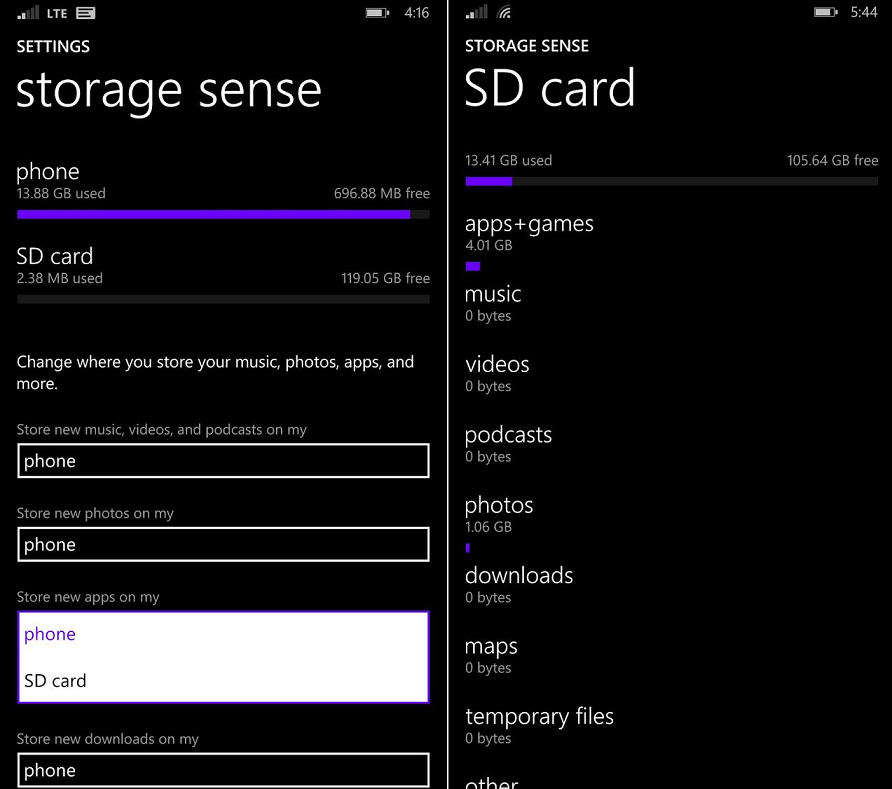Open the phone storage details
Image resolution: width=892 pixels, height=789 pixels.
[47, 171]
